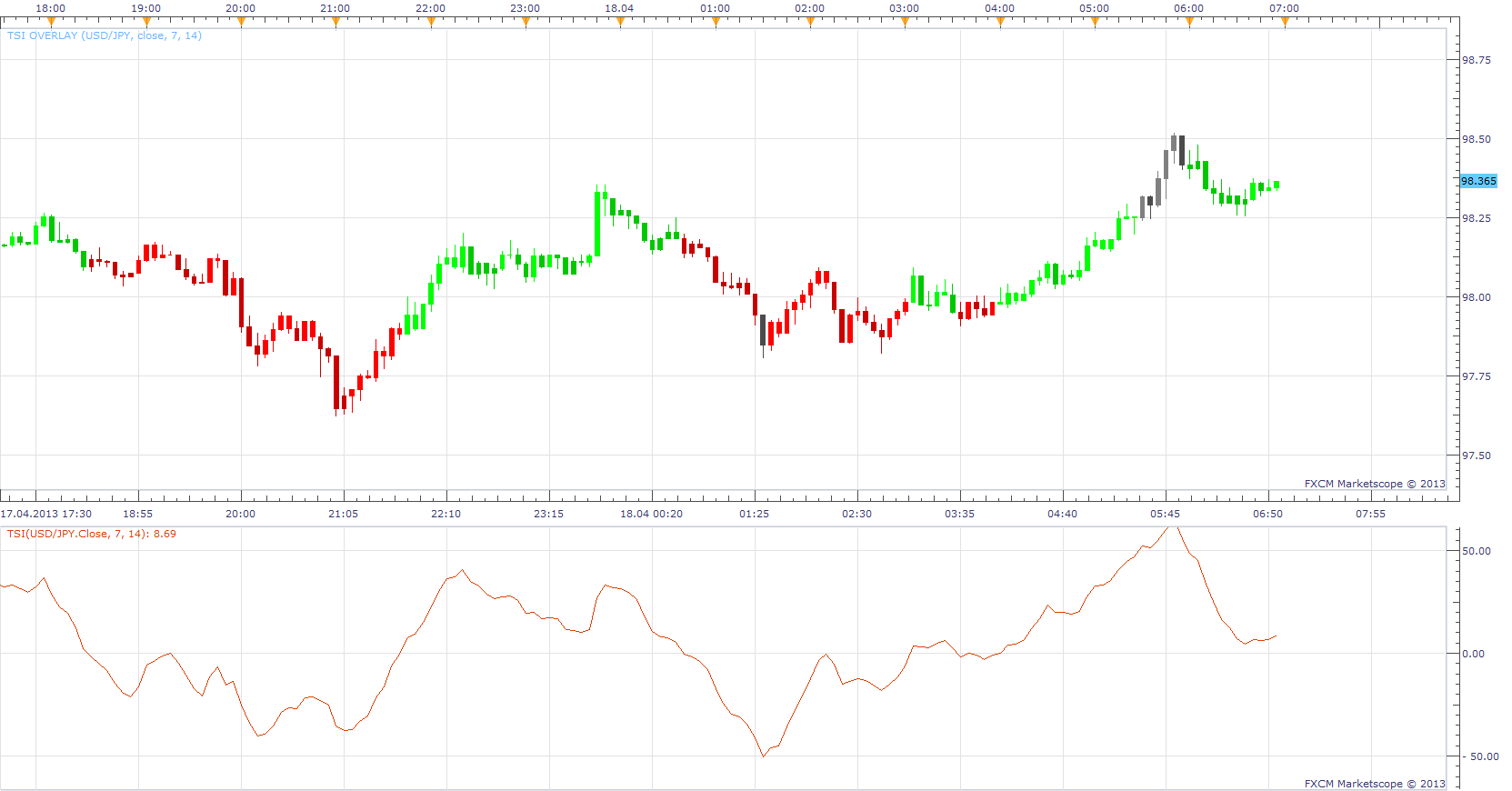Select the orange marker under 23:00

point(526,22)
